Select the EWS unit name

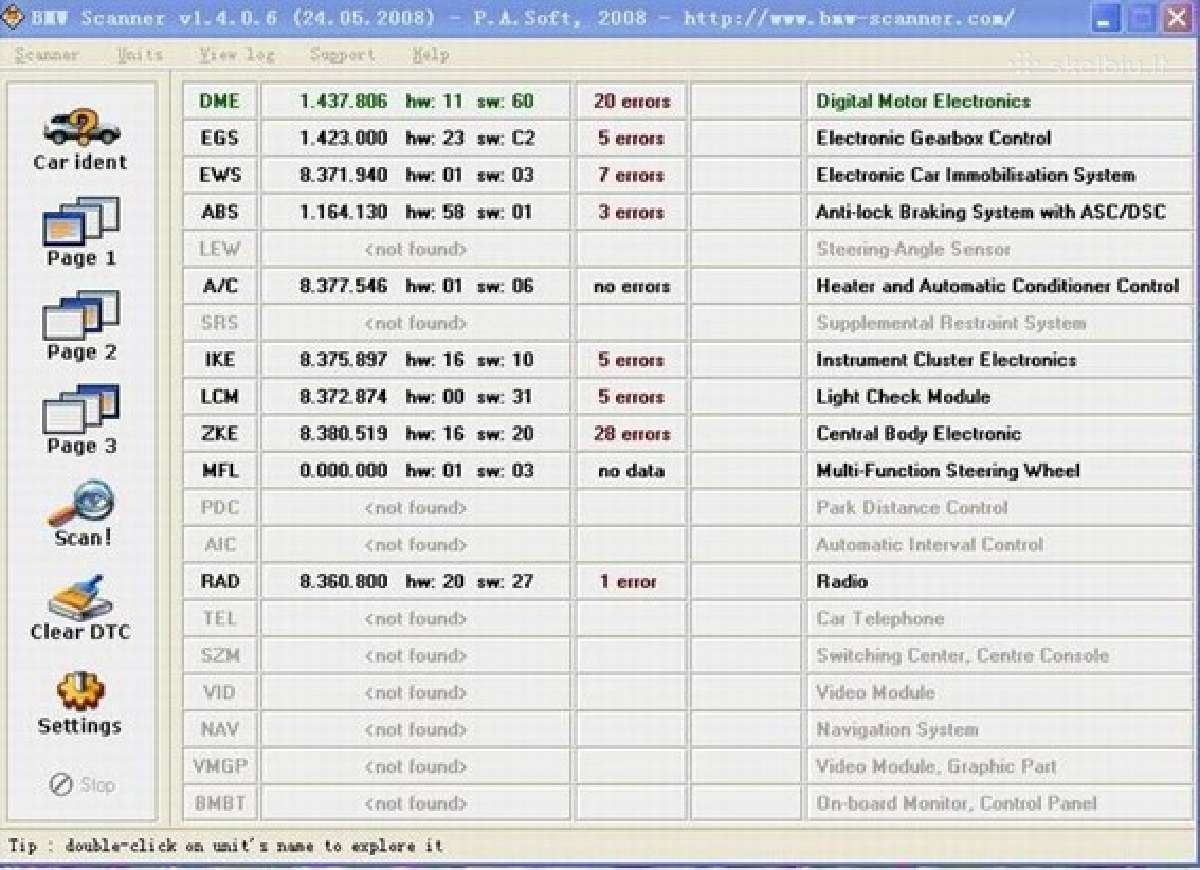coord(220,175)
